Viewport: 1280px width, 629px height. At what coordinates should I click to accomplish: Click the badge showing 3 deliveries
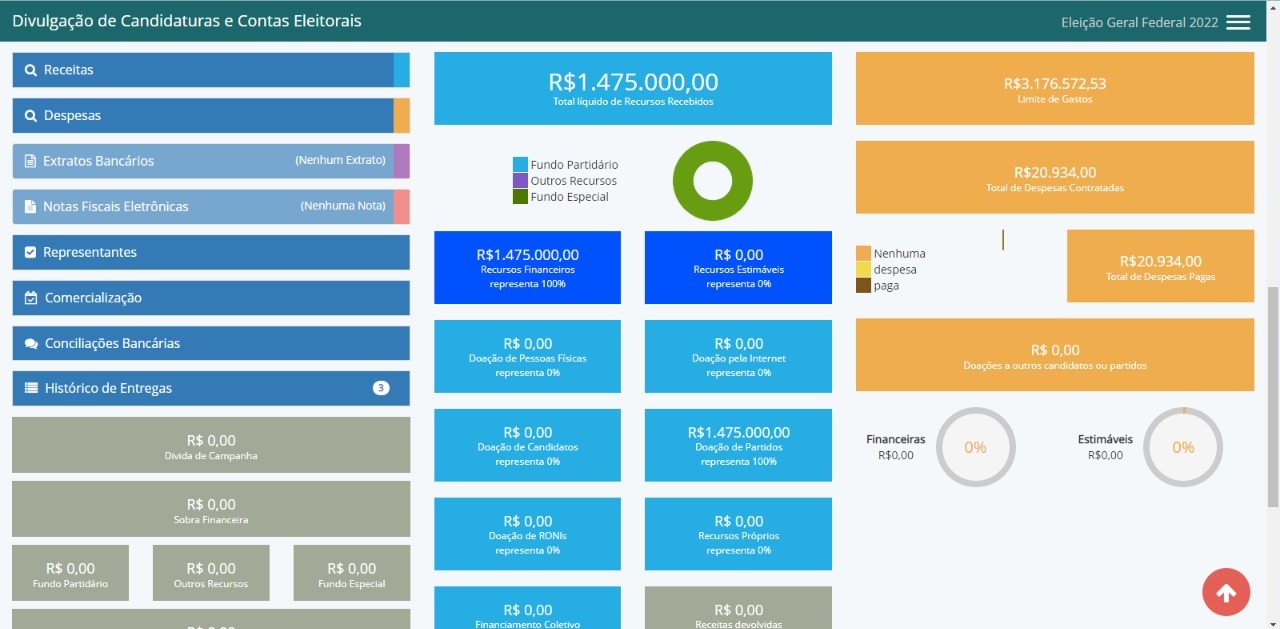point(381,388)
